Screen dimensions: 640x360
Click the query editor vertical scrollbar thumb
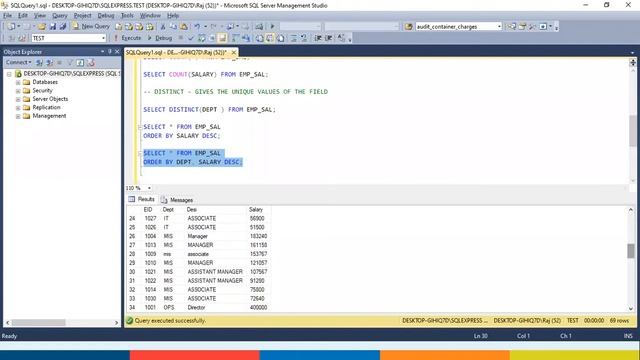click(633, 131)
